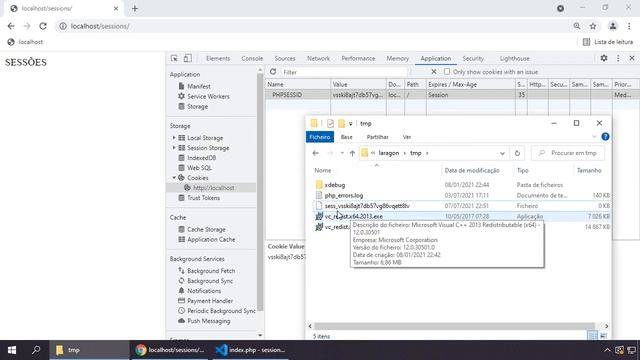Select the PHPSESSID cookie row
Image resolution: width=640 pixels, height=360 pixels.
point(452,95)
